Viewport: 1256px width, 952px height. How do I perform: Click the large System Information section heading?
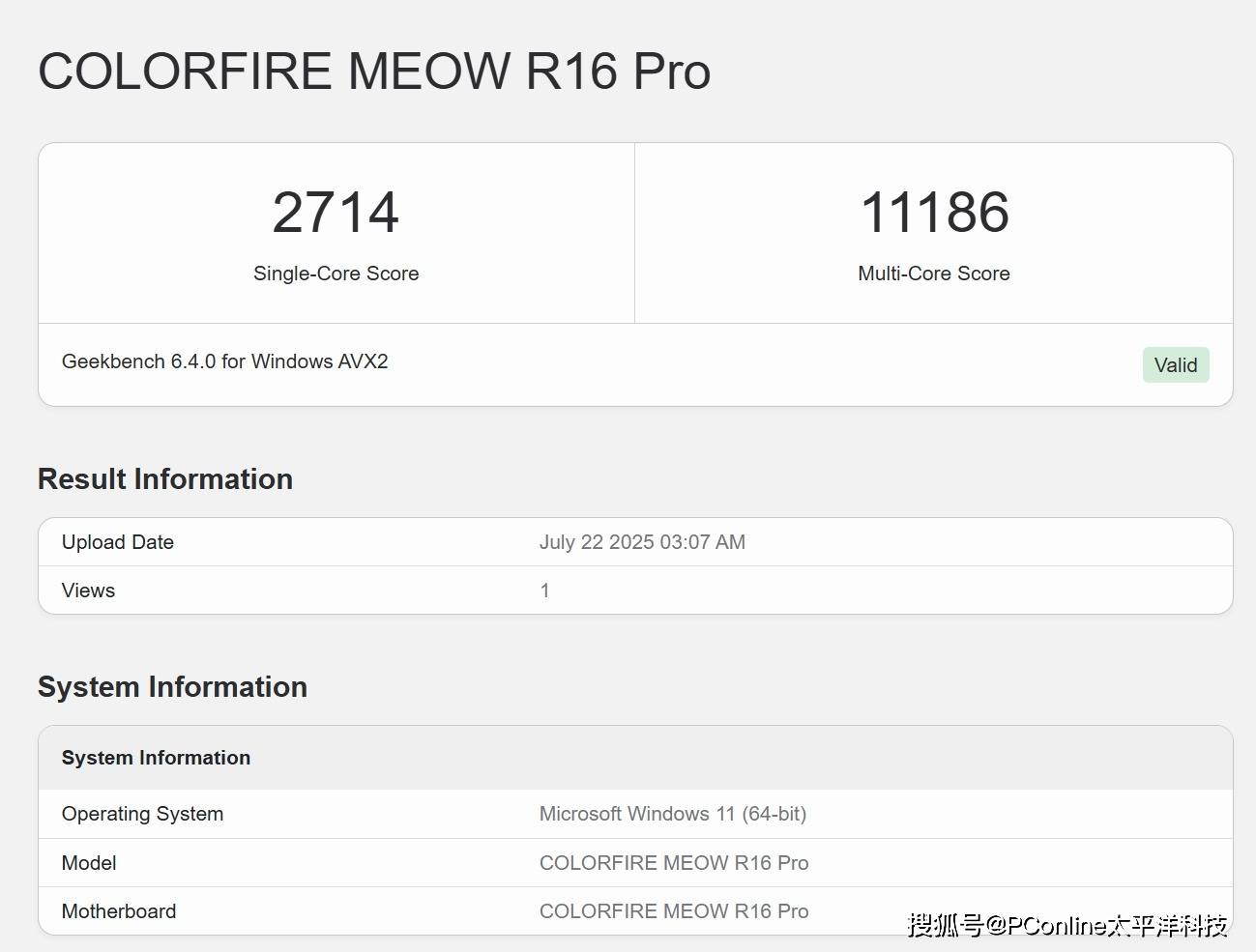172,687
